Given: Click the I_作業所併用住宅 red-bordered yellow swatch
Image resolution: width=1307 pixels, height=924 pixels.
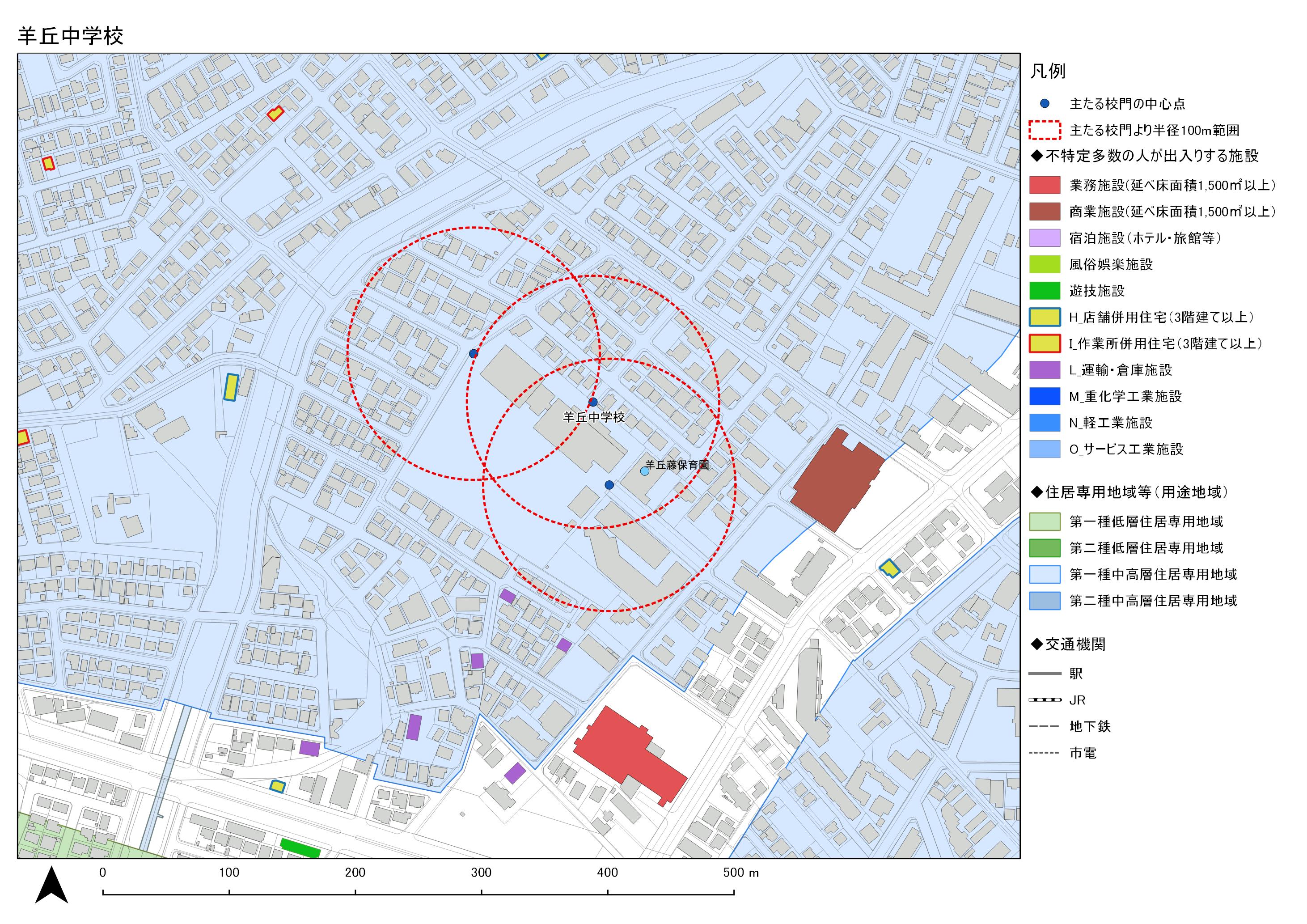Looking at the screenshot, I should coord(1045,343).
